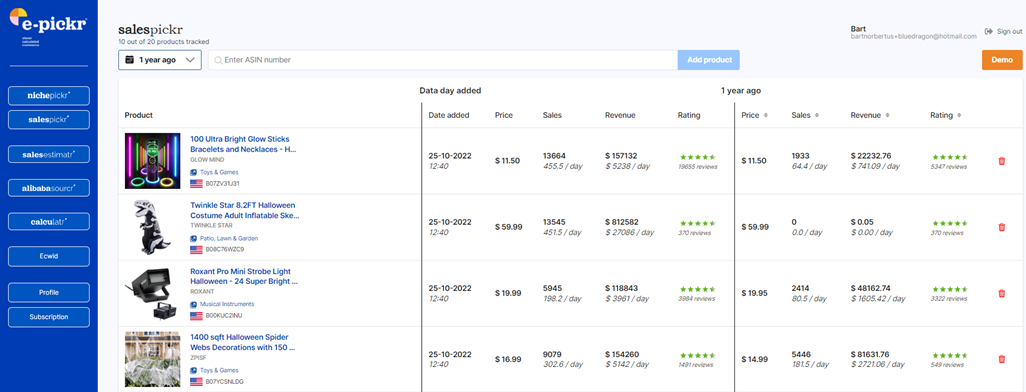Remove the Roxant Strobe Light row
The height and width of the screenshot is (392, 1026).
click(x=1001, y=293)
